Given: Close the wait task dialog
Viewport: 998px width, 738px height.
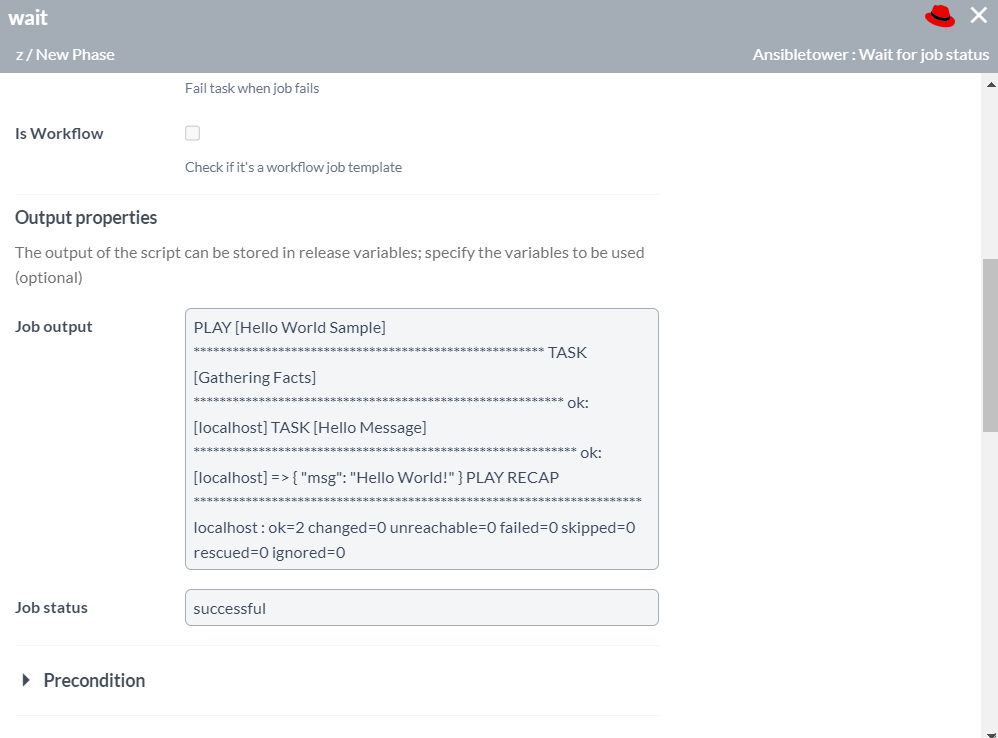Looking at the screenshot, I should click(977, 15).
